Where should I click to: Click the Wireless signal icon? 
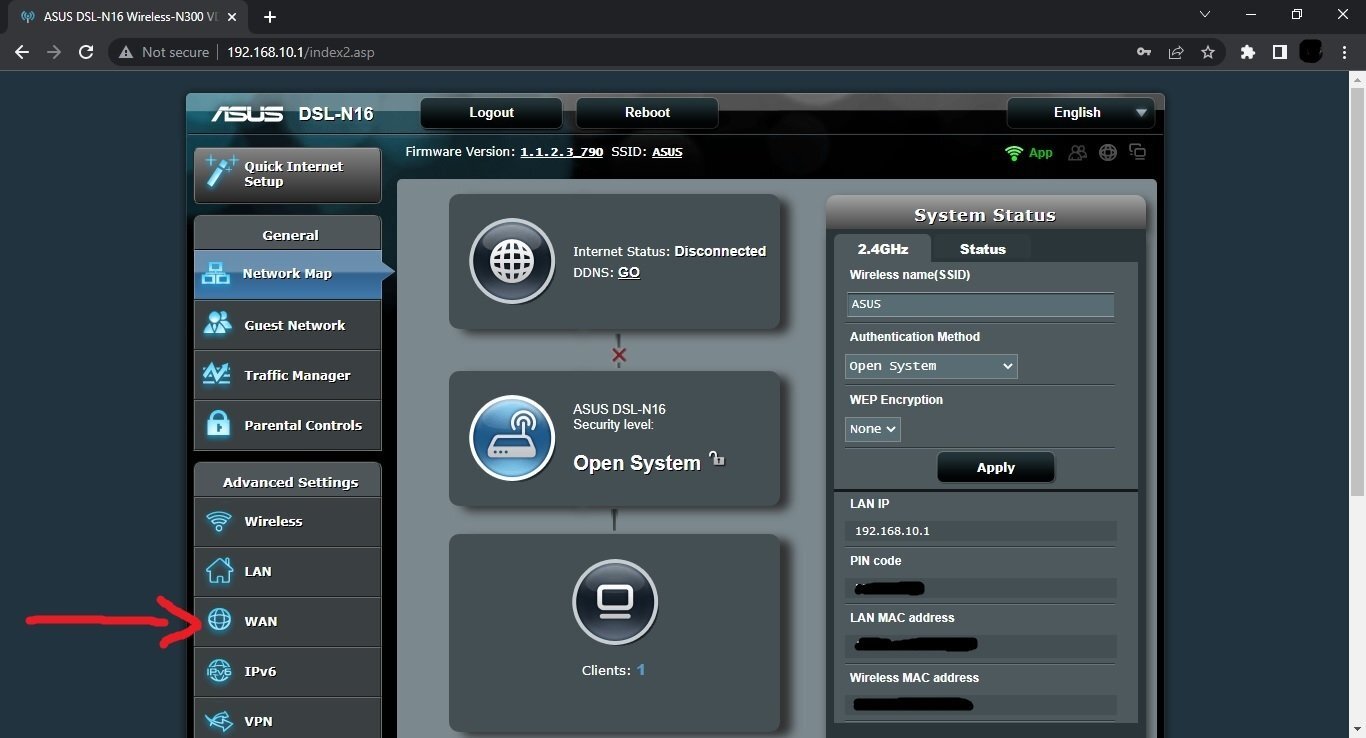(218, 521)
